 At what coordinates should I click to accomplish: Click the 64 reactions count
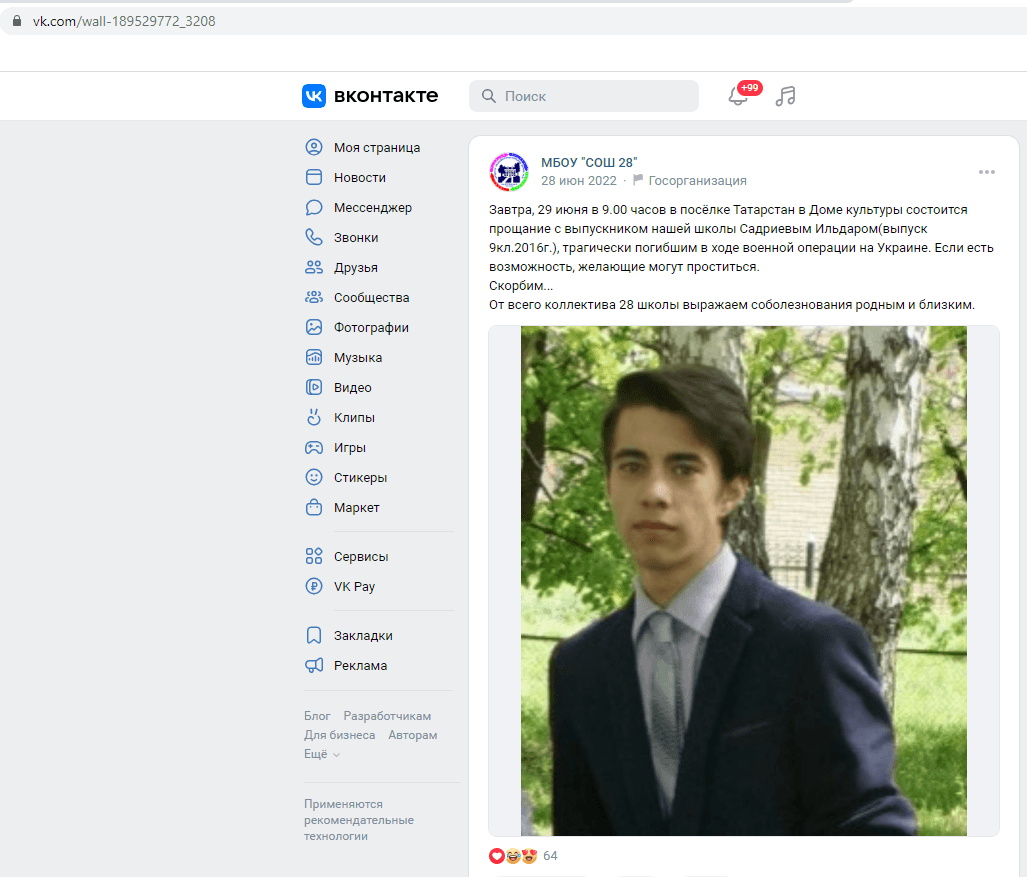550,855
